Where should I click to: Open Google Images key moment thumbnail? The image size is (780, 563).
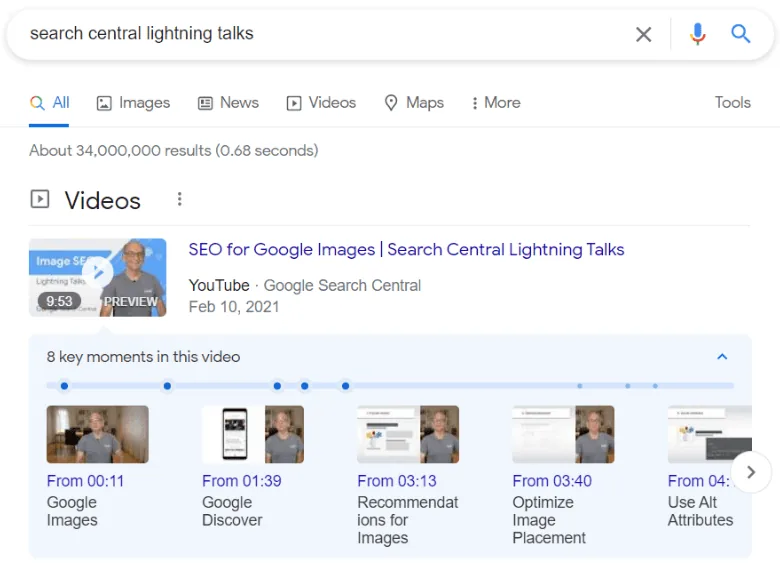(98, 434)
